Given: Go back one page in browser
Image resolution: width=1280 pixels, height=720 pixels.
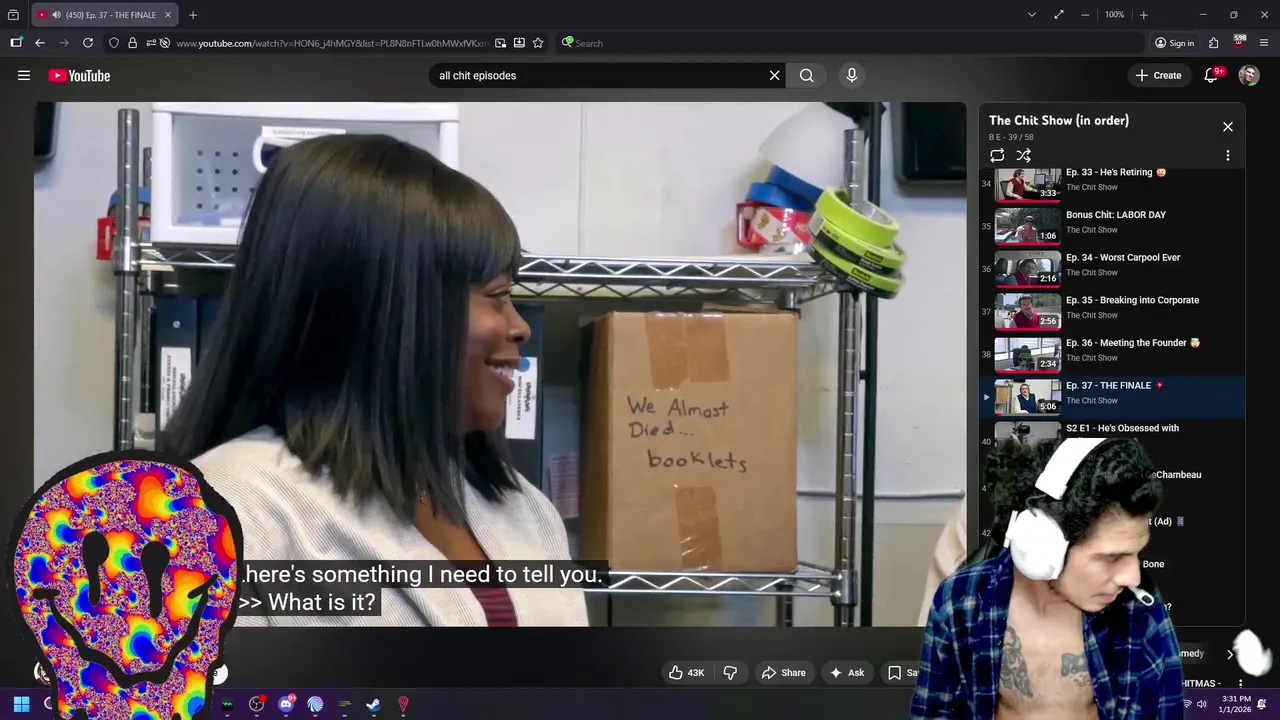Looking at the screenshot, I should pos(40,43).
